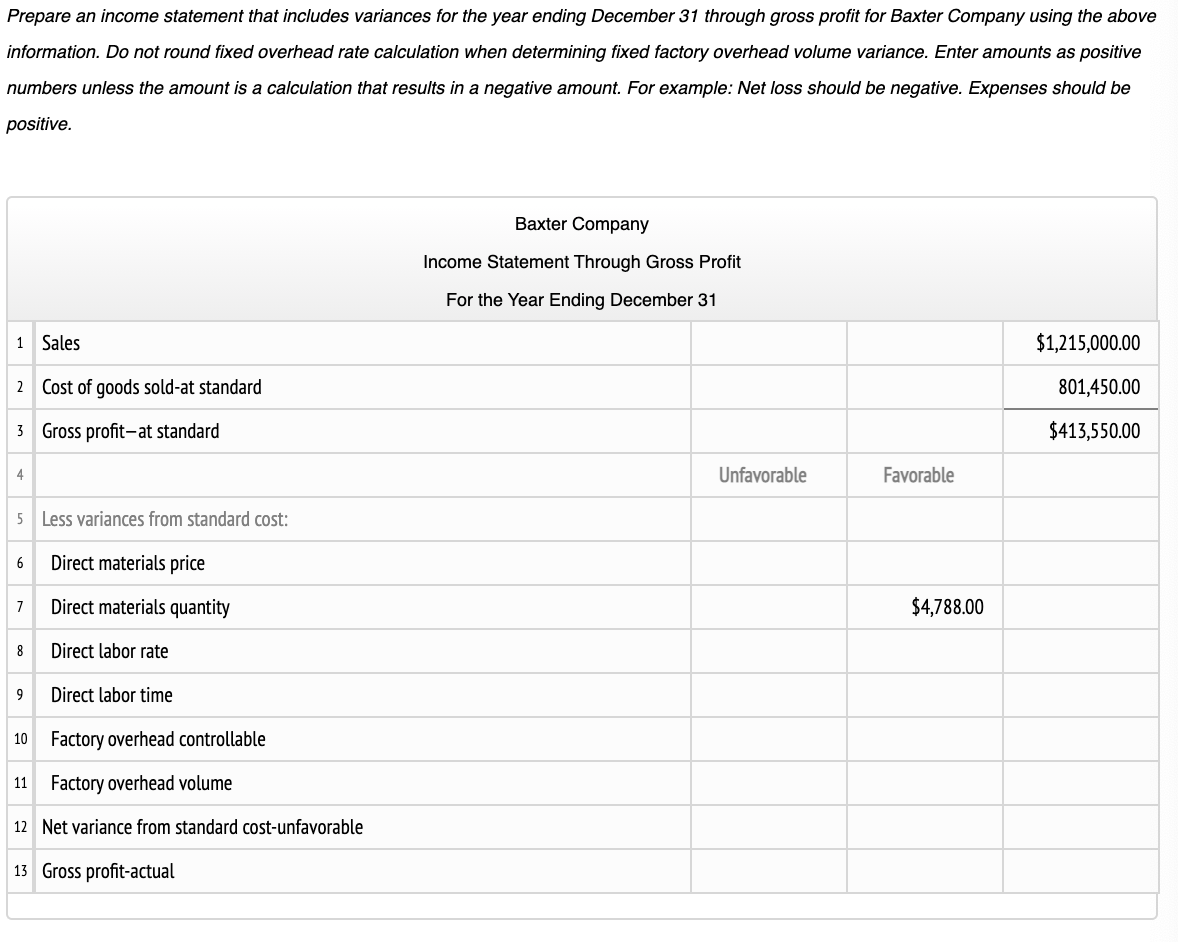
Task: Select the Cost of goods sold-at standard amount
Action: 1081,387
